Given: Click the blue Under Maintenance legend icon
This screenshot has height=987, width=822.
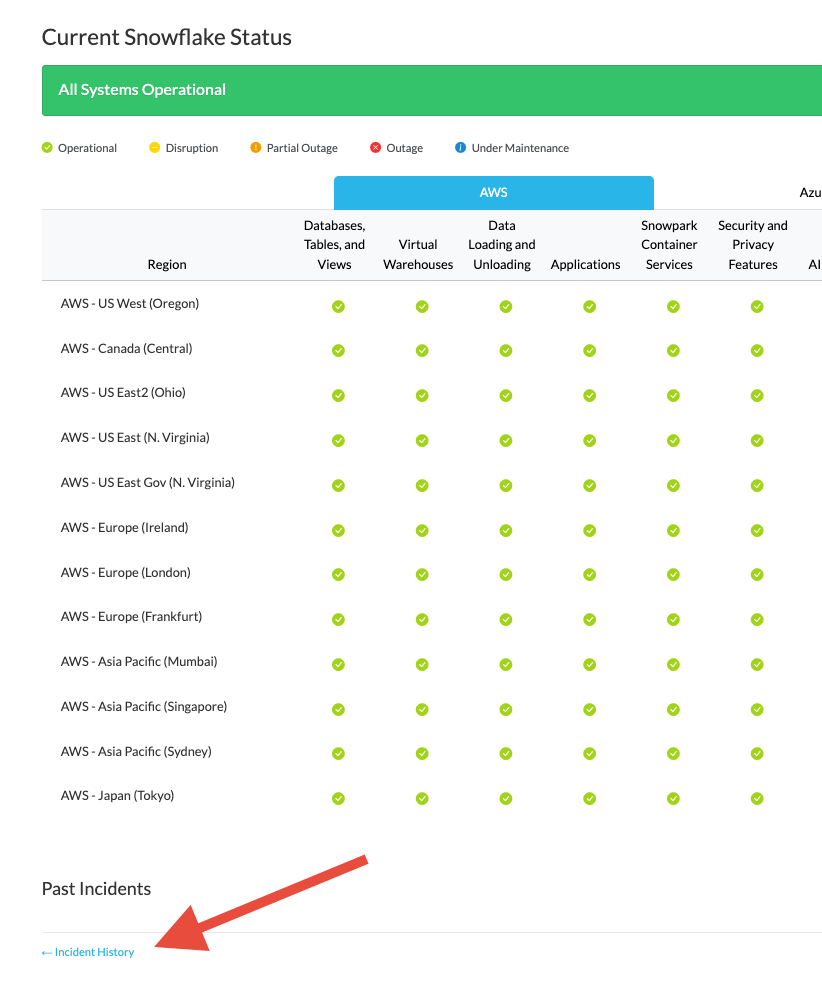Looking at the screenshot, I should (x=461, y=147).
